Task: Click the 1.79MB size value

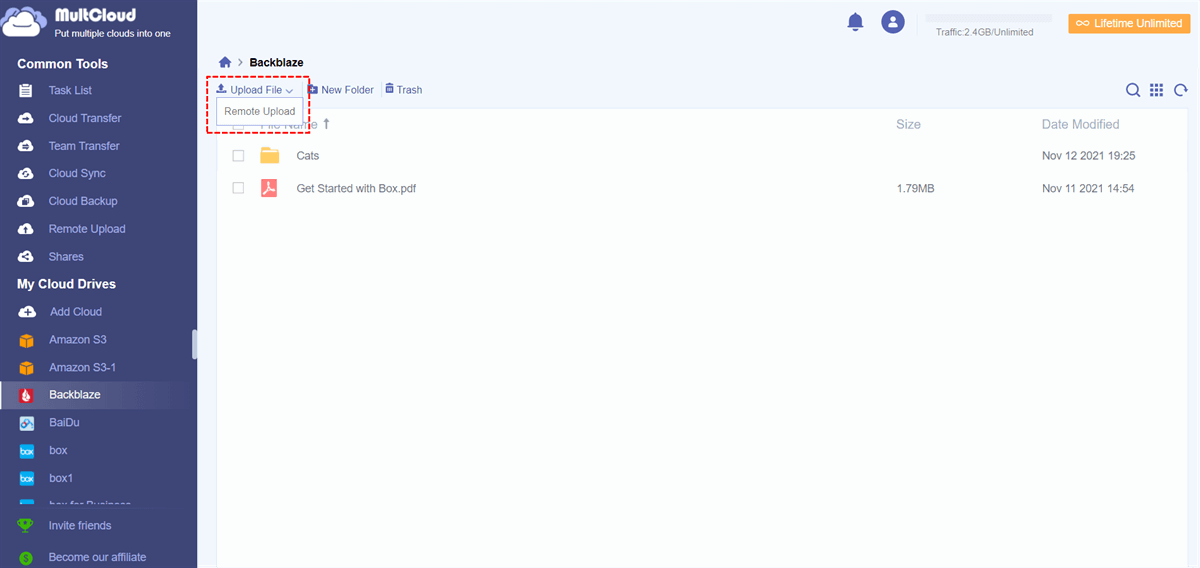Action: (916, 188)
